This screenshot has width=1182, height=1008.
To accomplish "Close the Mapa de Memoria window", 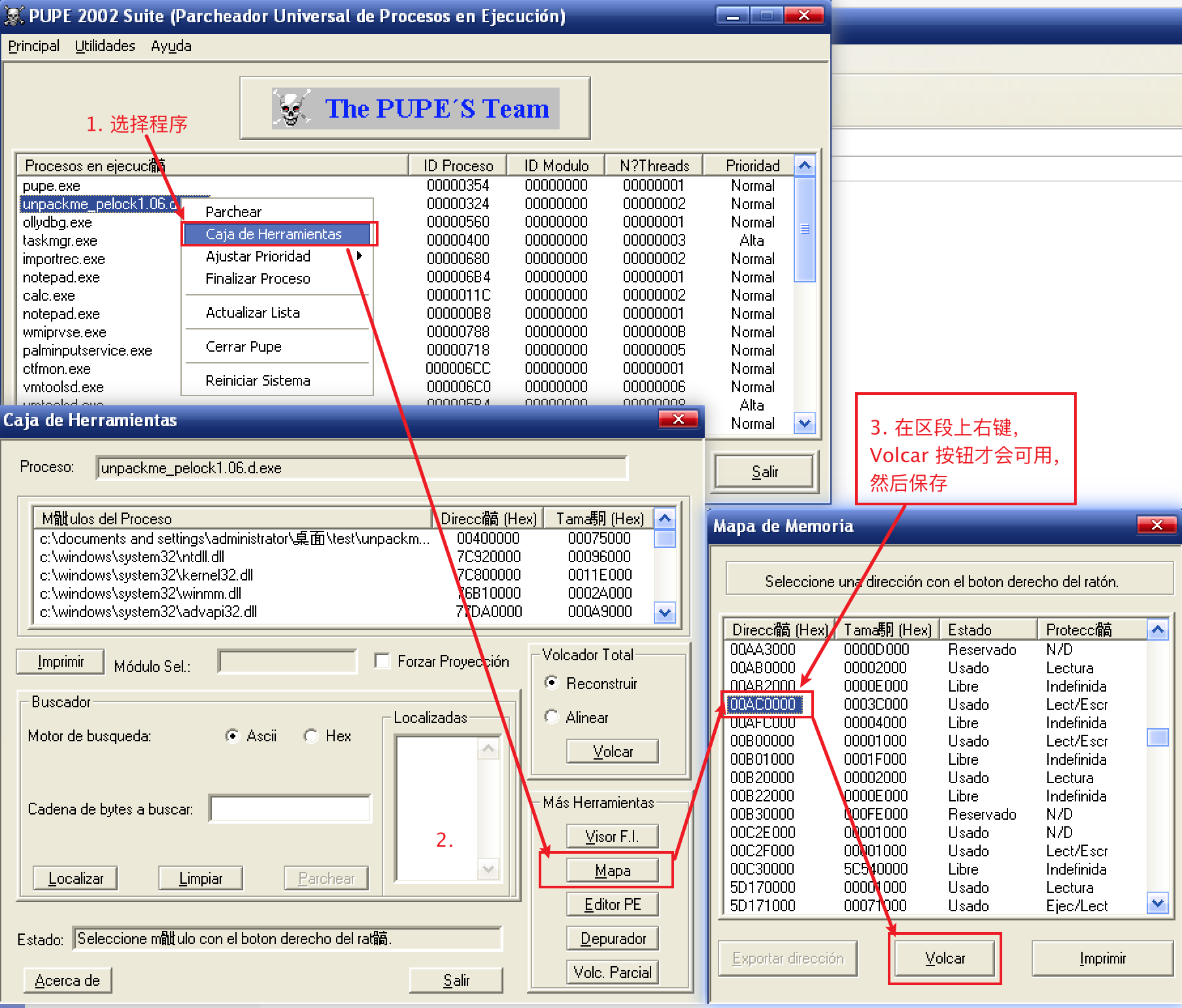I will click(1156, 525).
